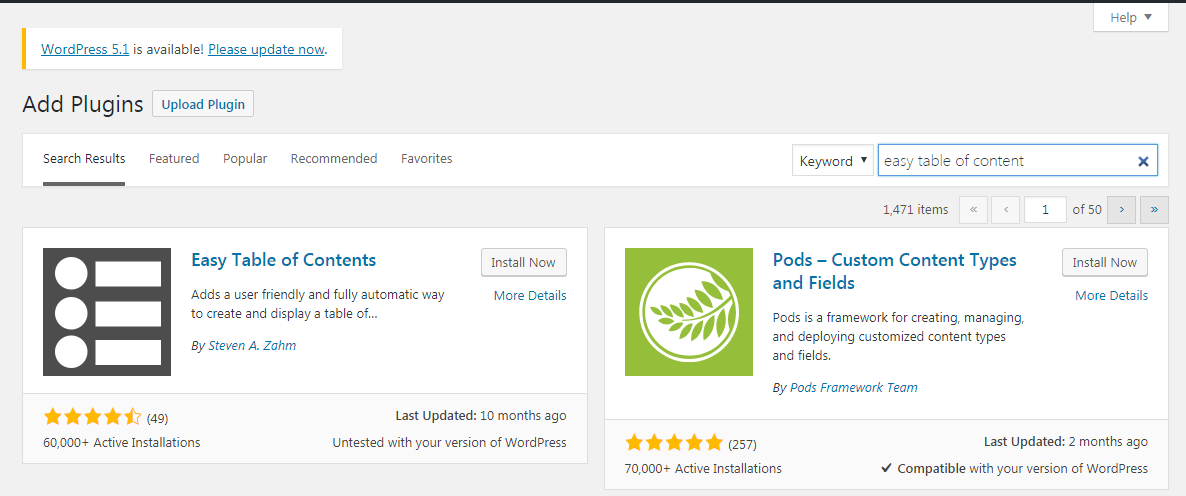Image resolution: width=1186 pixels, height=496 pixels.
Task: Select the Search Results tab
Action: [84, 159]
